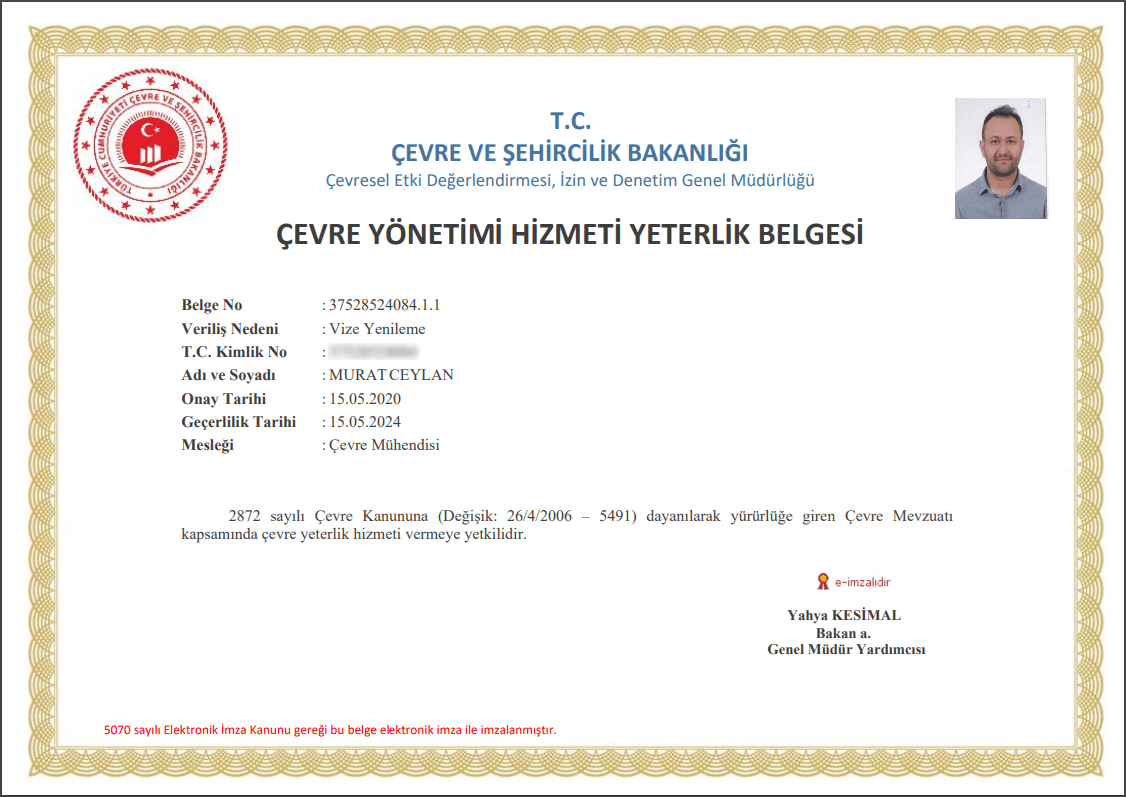Screen dimensions: 1126x797
Task: Click the paragraph starting with 2872 sayılı
Action: (567, 525)
